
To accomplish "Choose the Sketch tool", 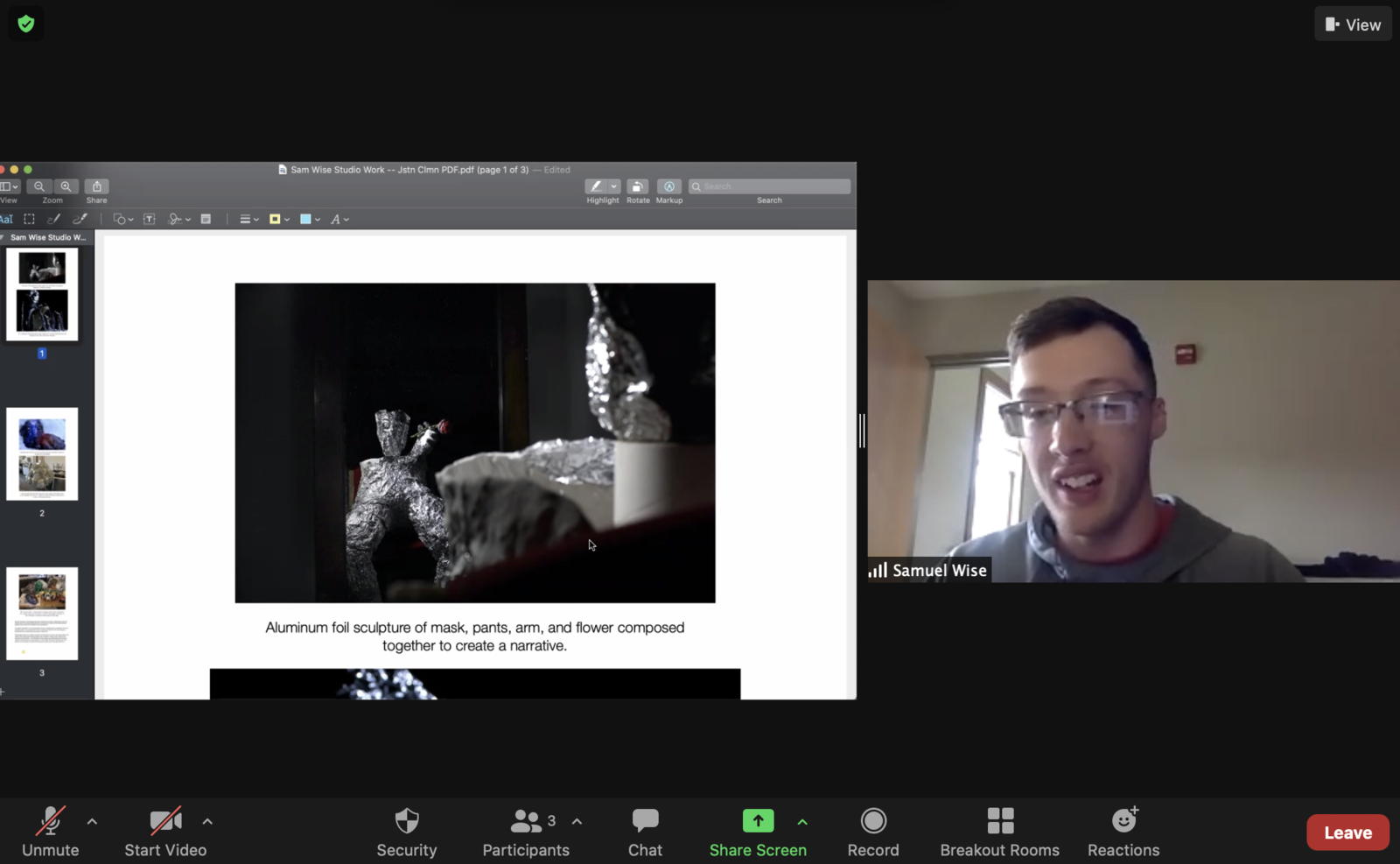I will point(54,219).
